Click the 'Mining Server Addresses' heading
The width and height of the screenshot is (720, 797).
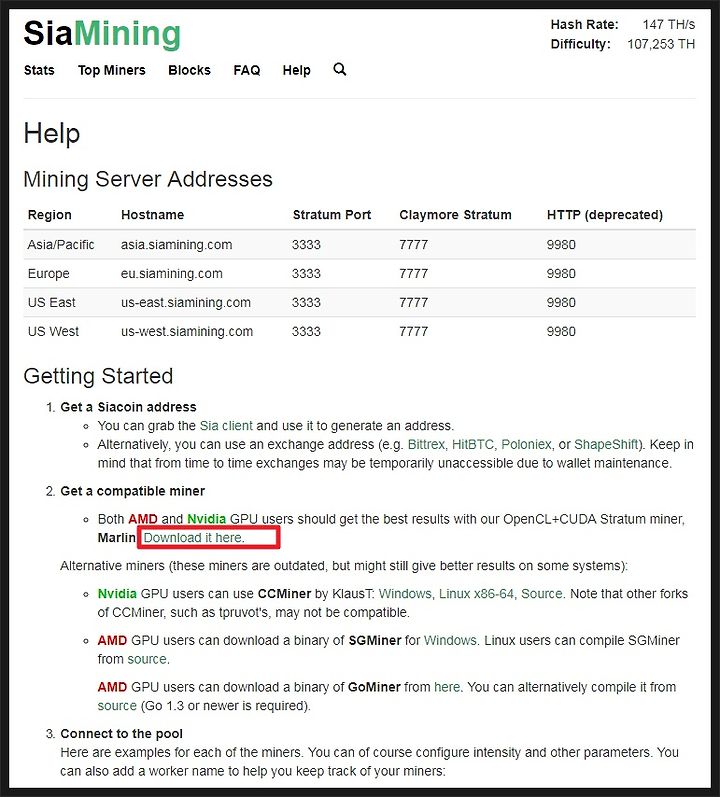coord(148,179)
